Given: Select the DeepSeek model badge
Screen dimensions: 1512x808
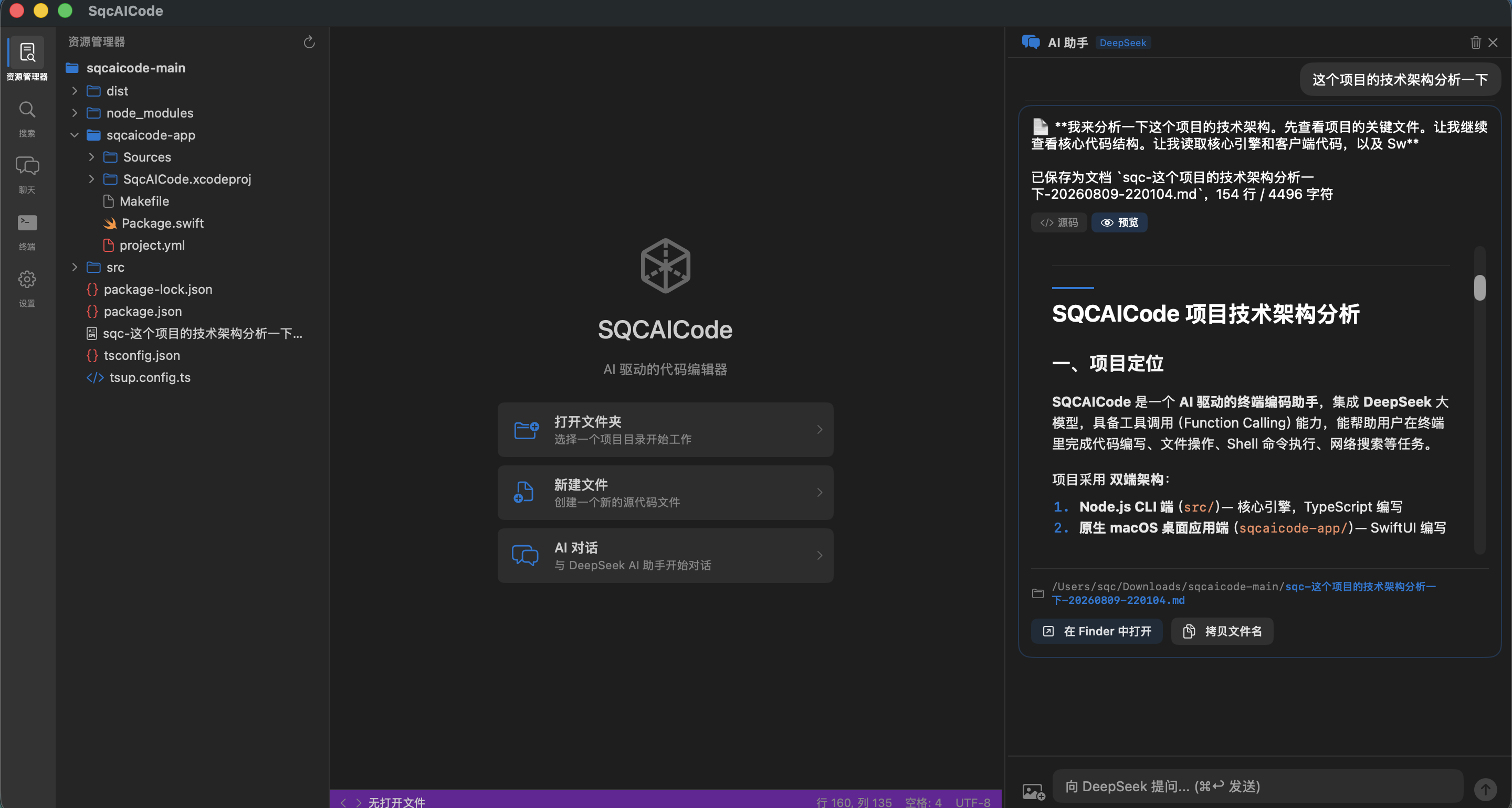Looking at the screenshot, I should click(x=1122, y=42).
